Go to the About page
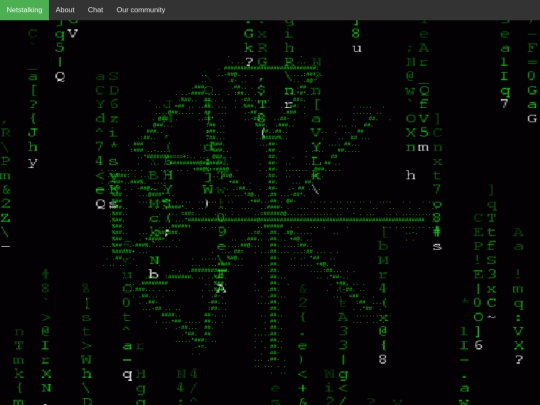This screenshot has width=540, height=405. tap(65, 10)
